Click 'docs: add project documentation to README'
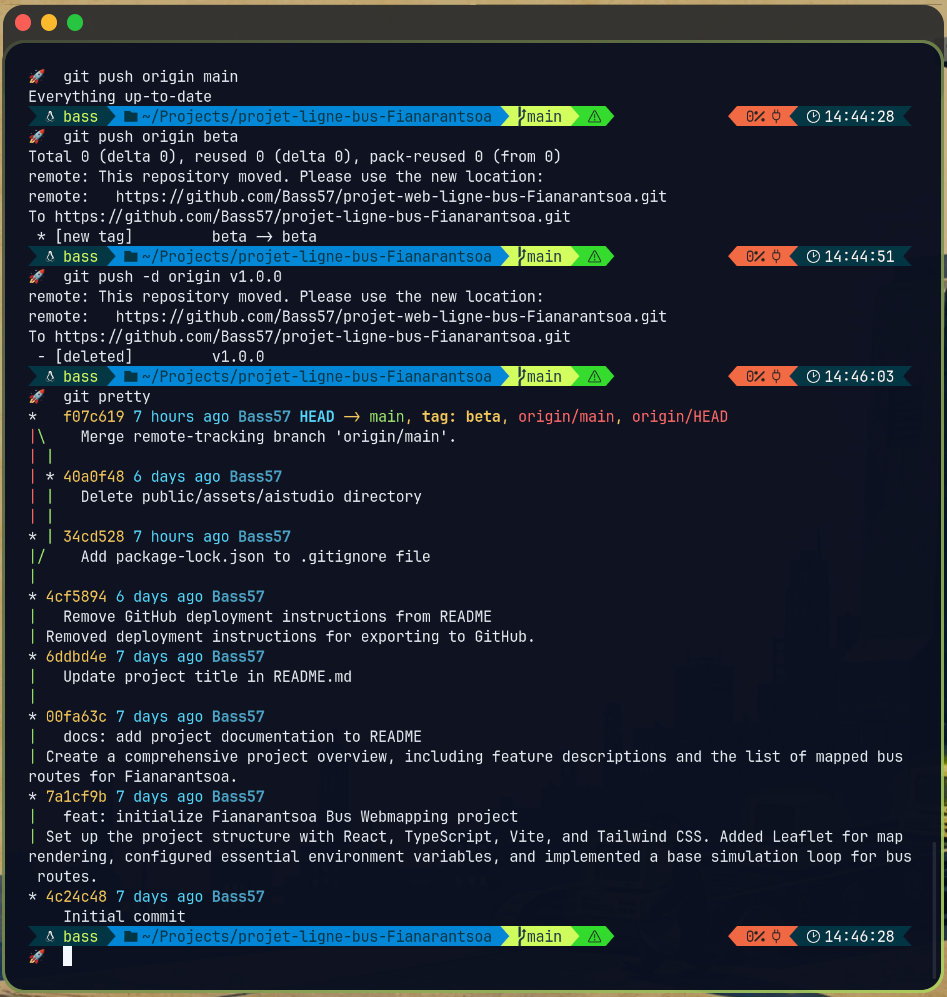 tap(242, 737)
